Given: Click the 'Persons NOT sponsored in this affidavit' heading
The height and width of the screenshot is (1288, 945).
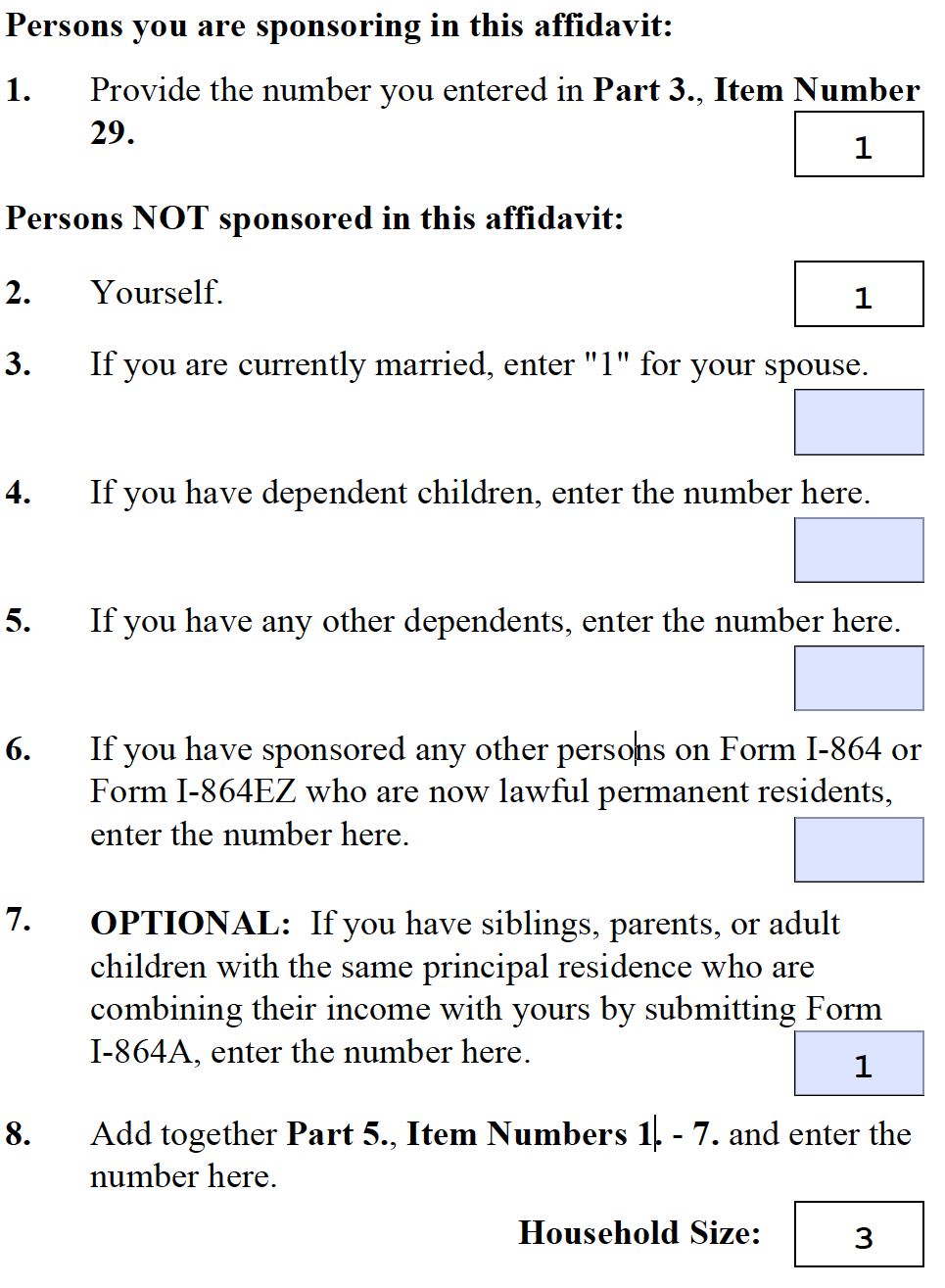Looking at the screenshot, I should pos(314,217).
